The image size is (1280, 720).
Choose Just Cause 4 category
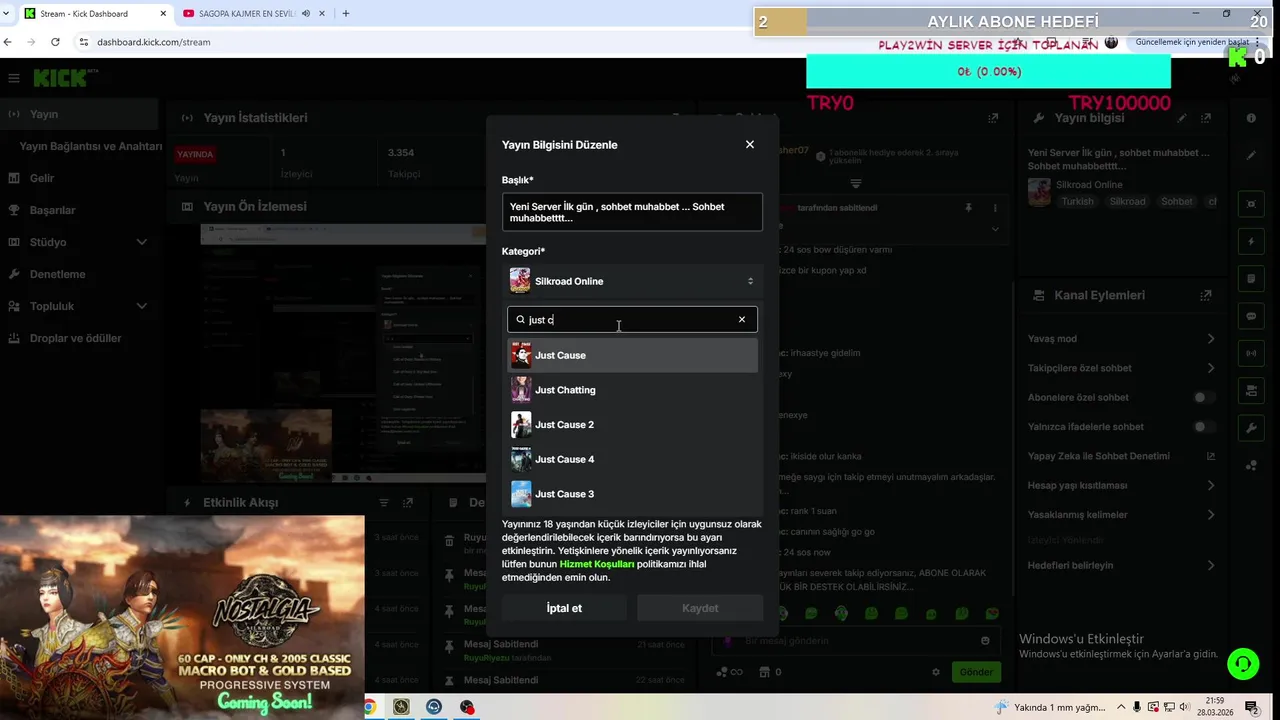pos(632,459)
